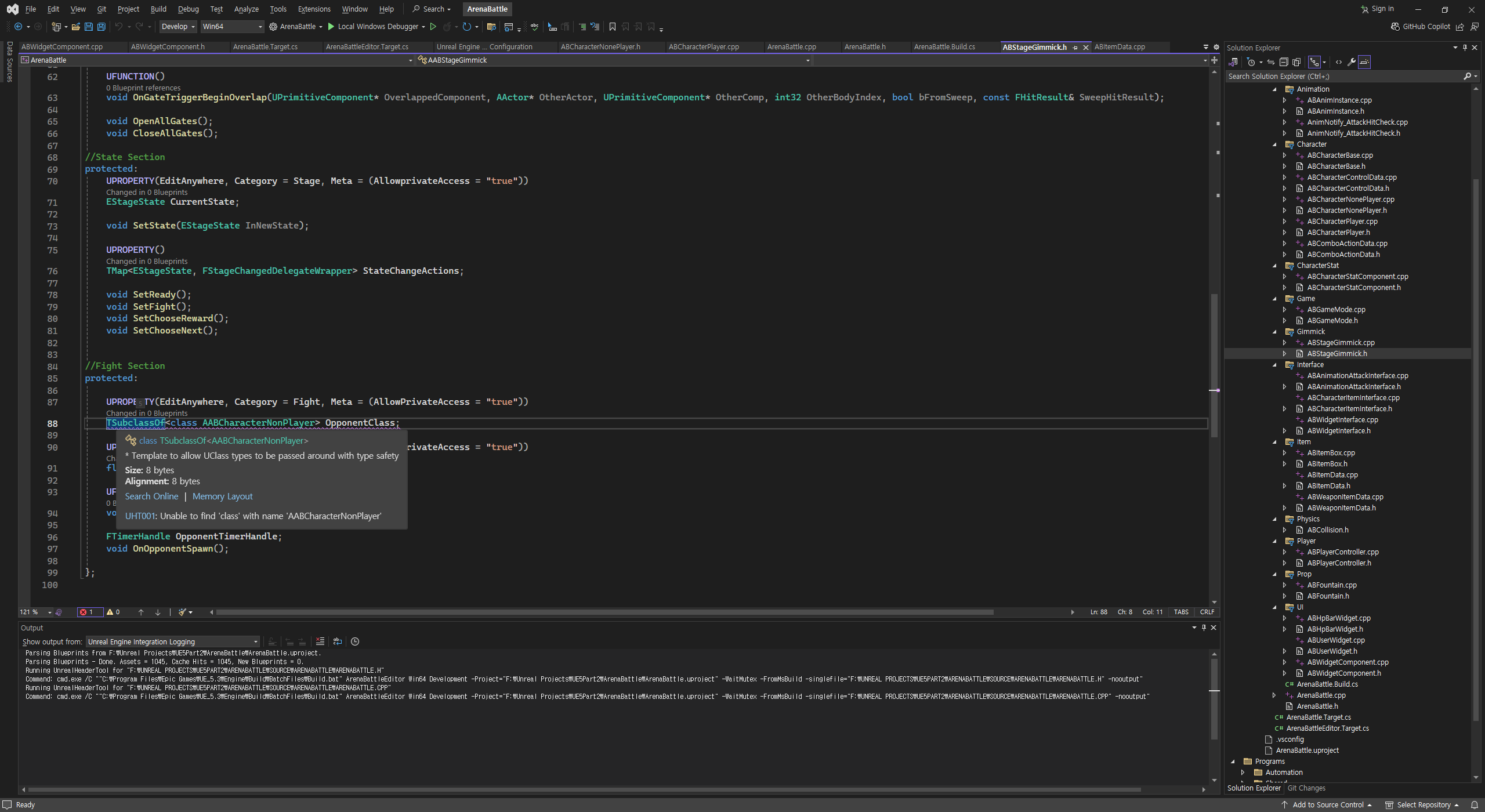Viewport: 1485px width, 812px height.
Task: Click Memory Layout link in tooltip
Action: pyautogui.click(x=222, y=496)
